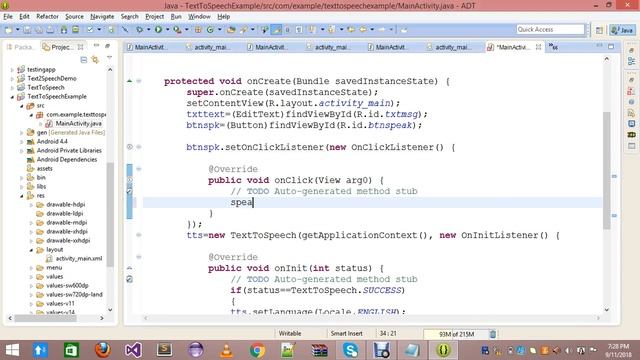
Task: Click the Run External Tools icon
Action: [177, 30]
